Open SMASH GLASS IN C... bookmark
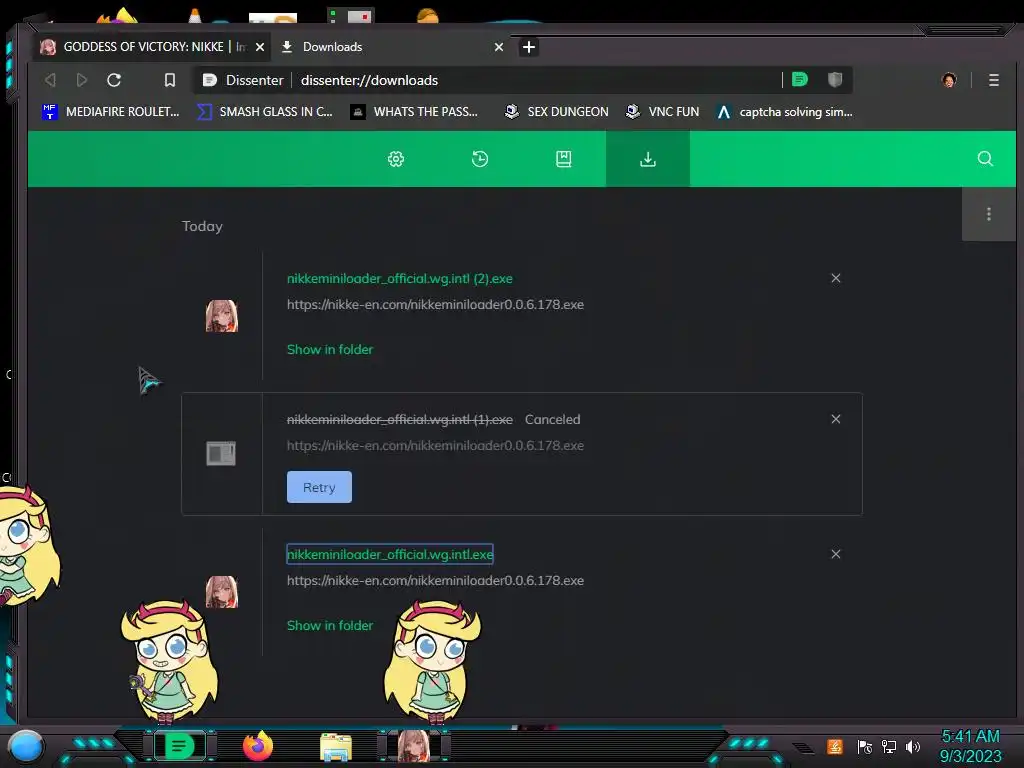 tap(265, 112)
